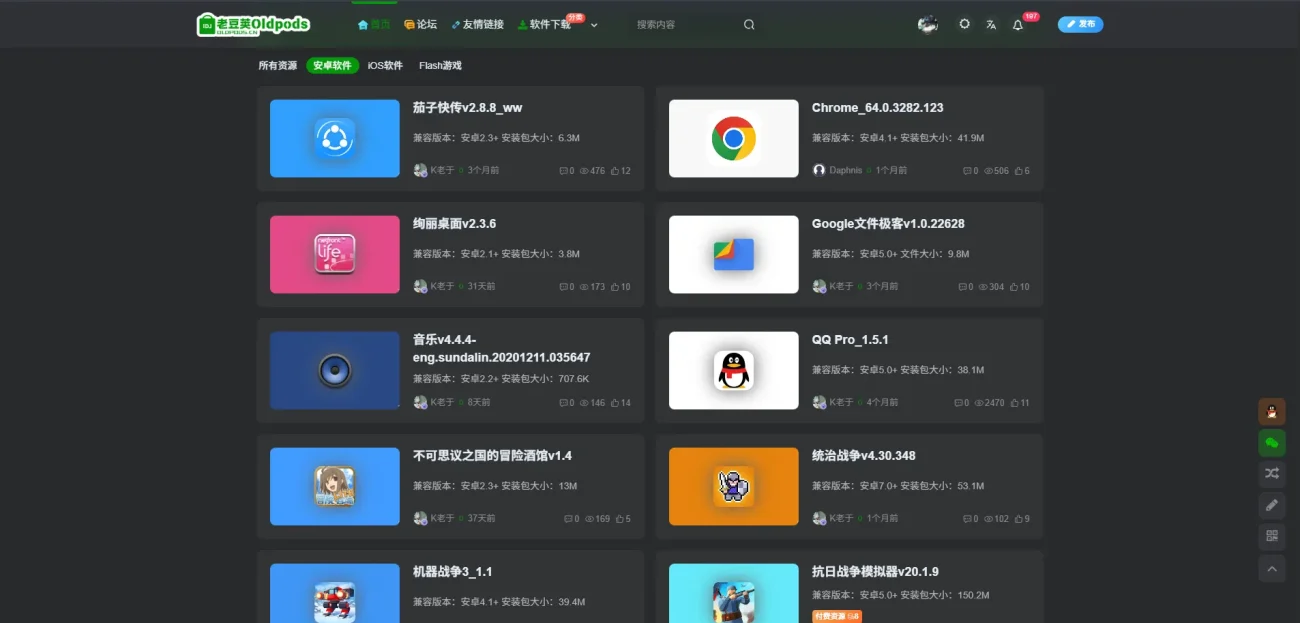Open title Google文件极客v1.0.22628
Image resolution: width=1300 pixels, height=623 pixels.
tap(888, 224)
